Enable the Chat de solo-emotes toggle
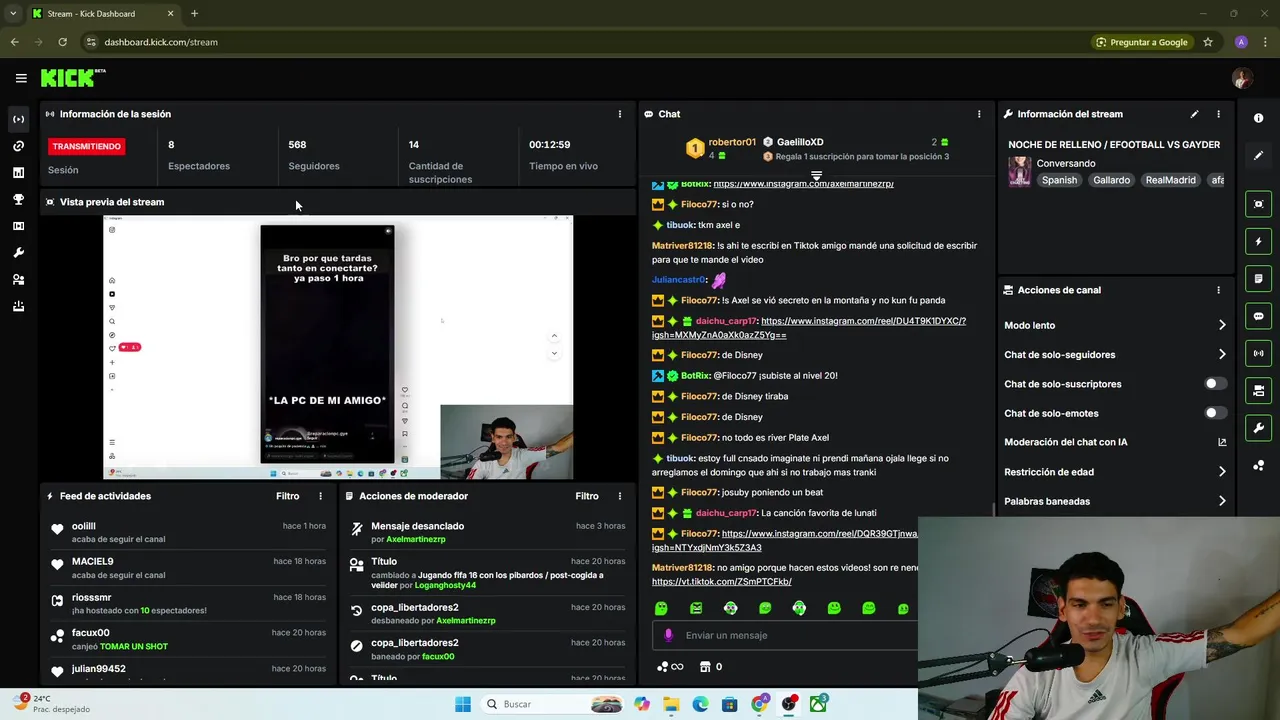The image size is (1280, 720). pyautogui.click(x=1215, y=413)
